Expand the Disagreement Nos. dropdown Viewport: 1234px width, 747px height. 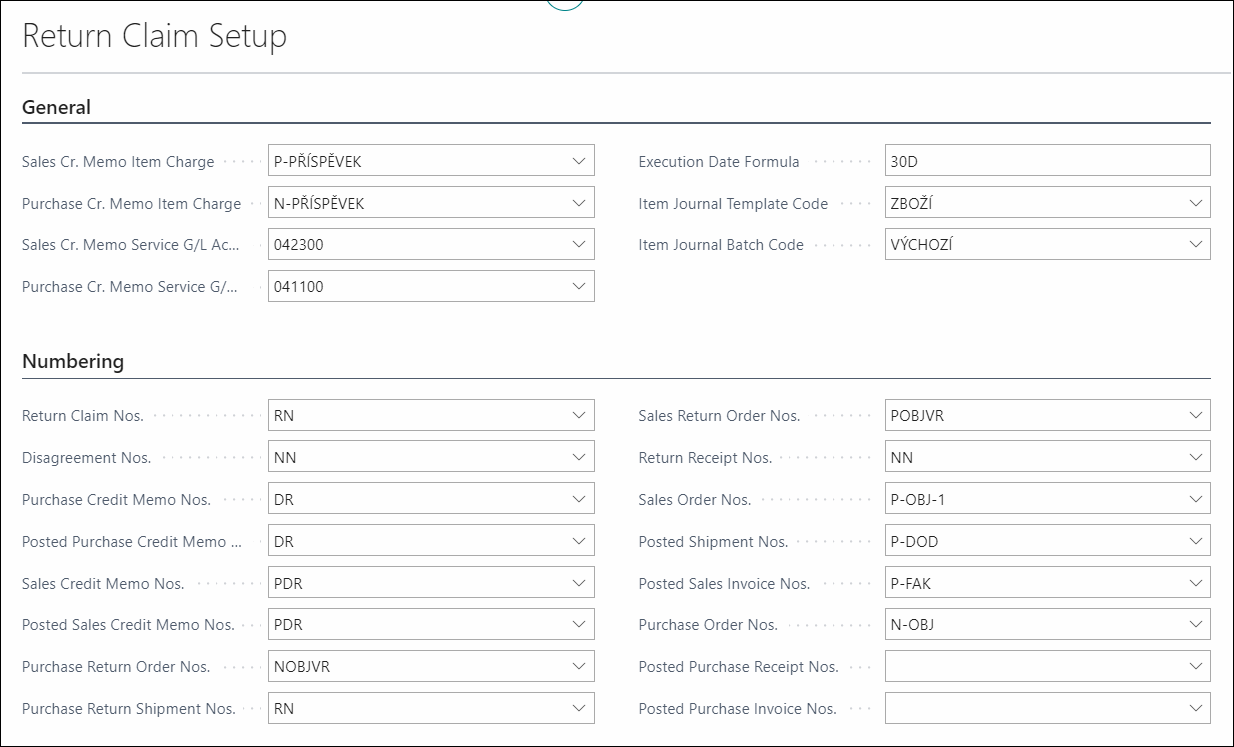pyautogui.click(x=578, y=457)
